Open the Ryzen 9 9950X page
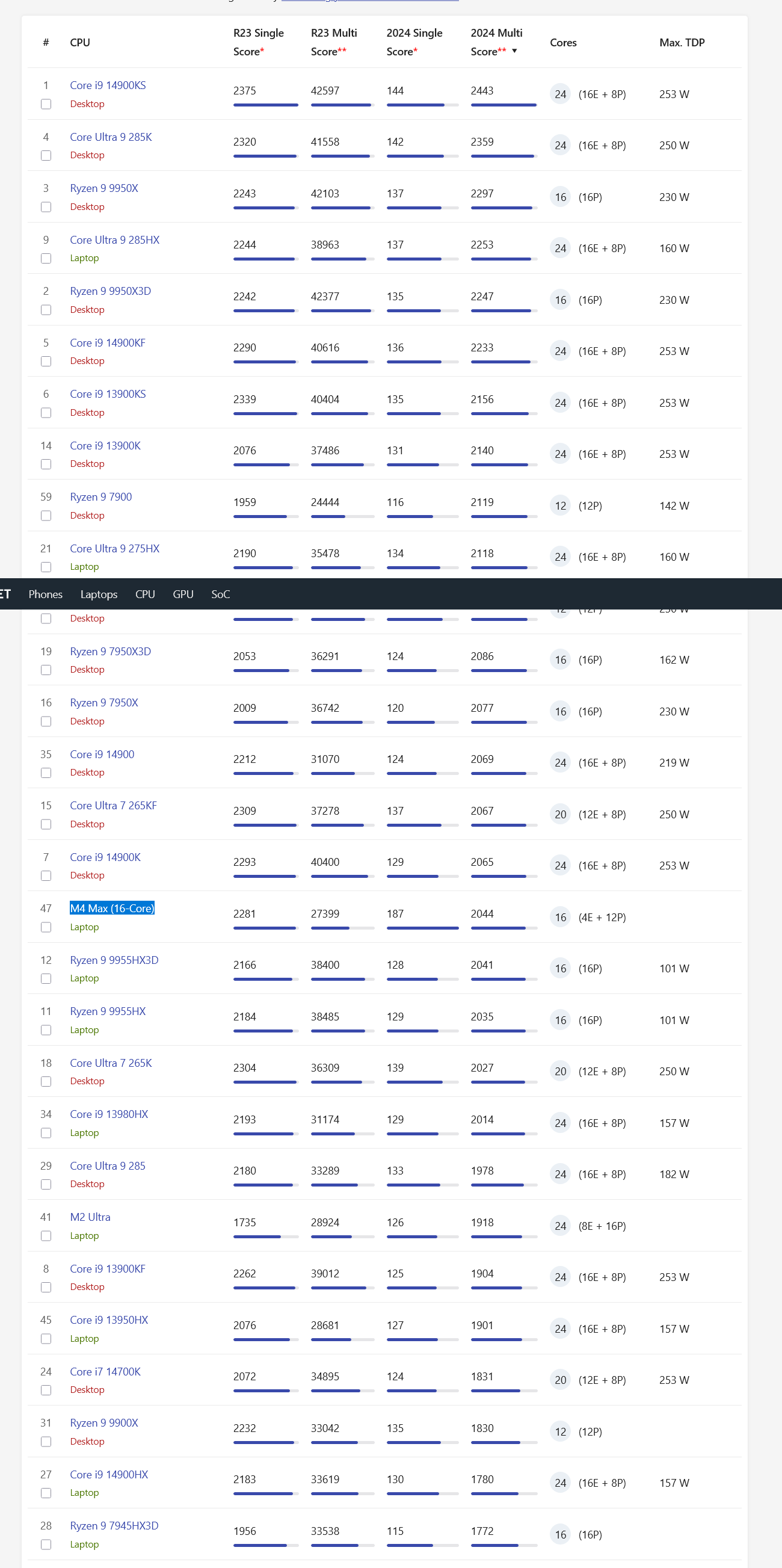This screenshot has width=782, height=1568. coord(104,188)
